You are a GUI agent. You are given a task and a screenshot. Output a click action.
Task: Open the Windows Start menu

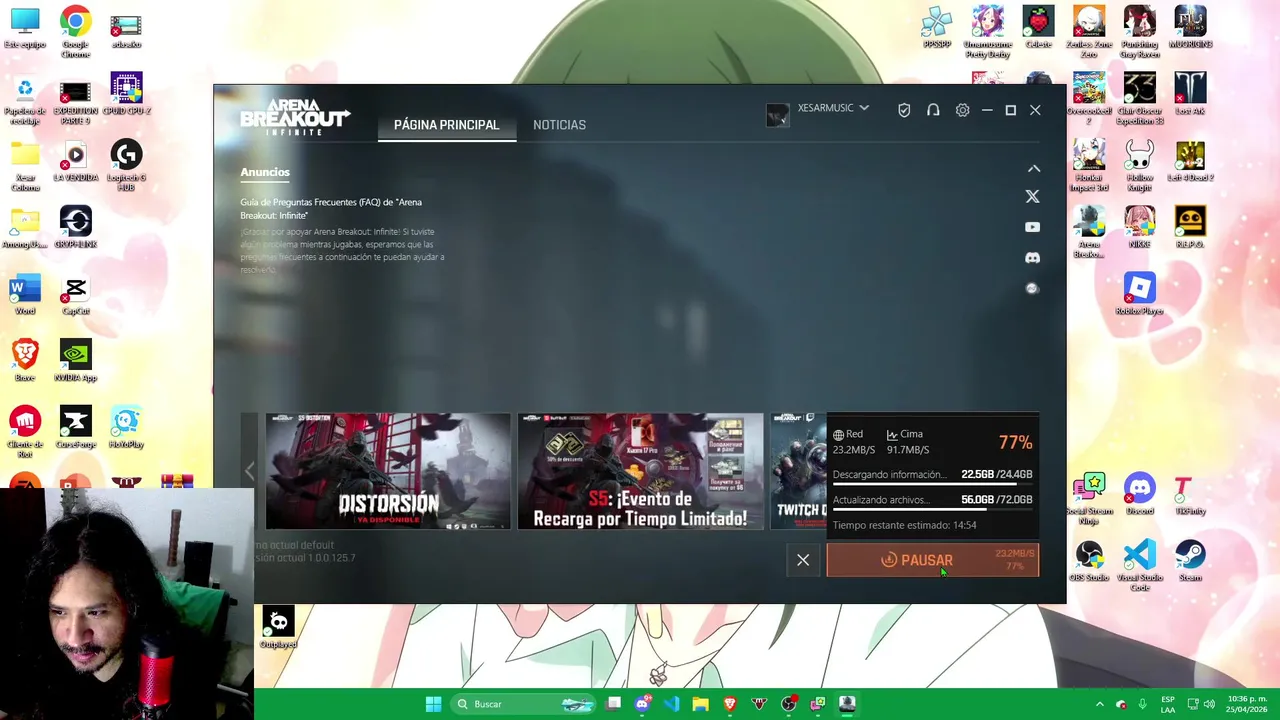coord(433,704)
